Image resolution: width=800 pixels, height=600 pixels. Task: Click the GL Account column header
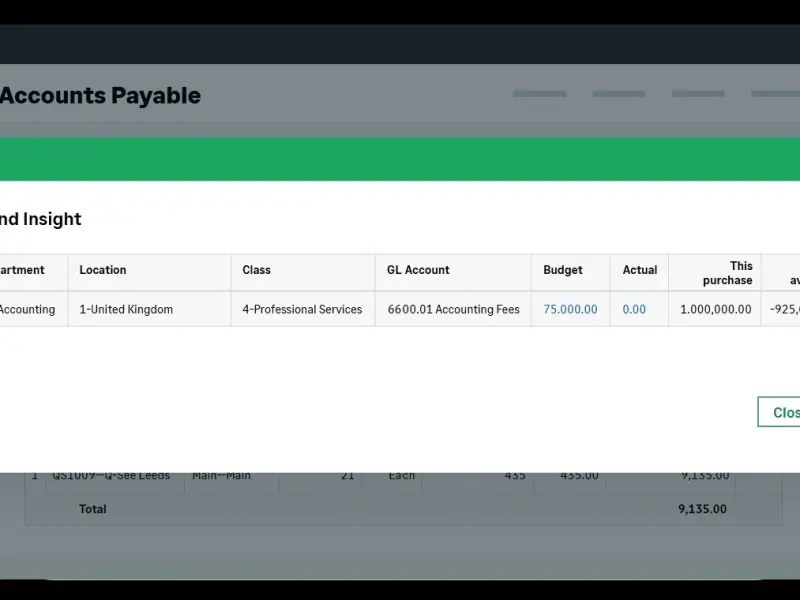418,270
